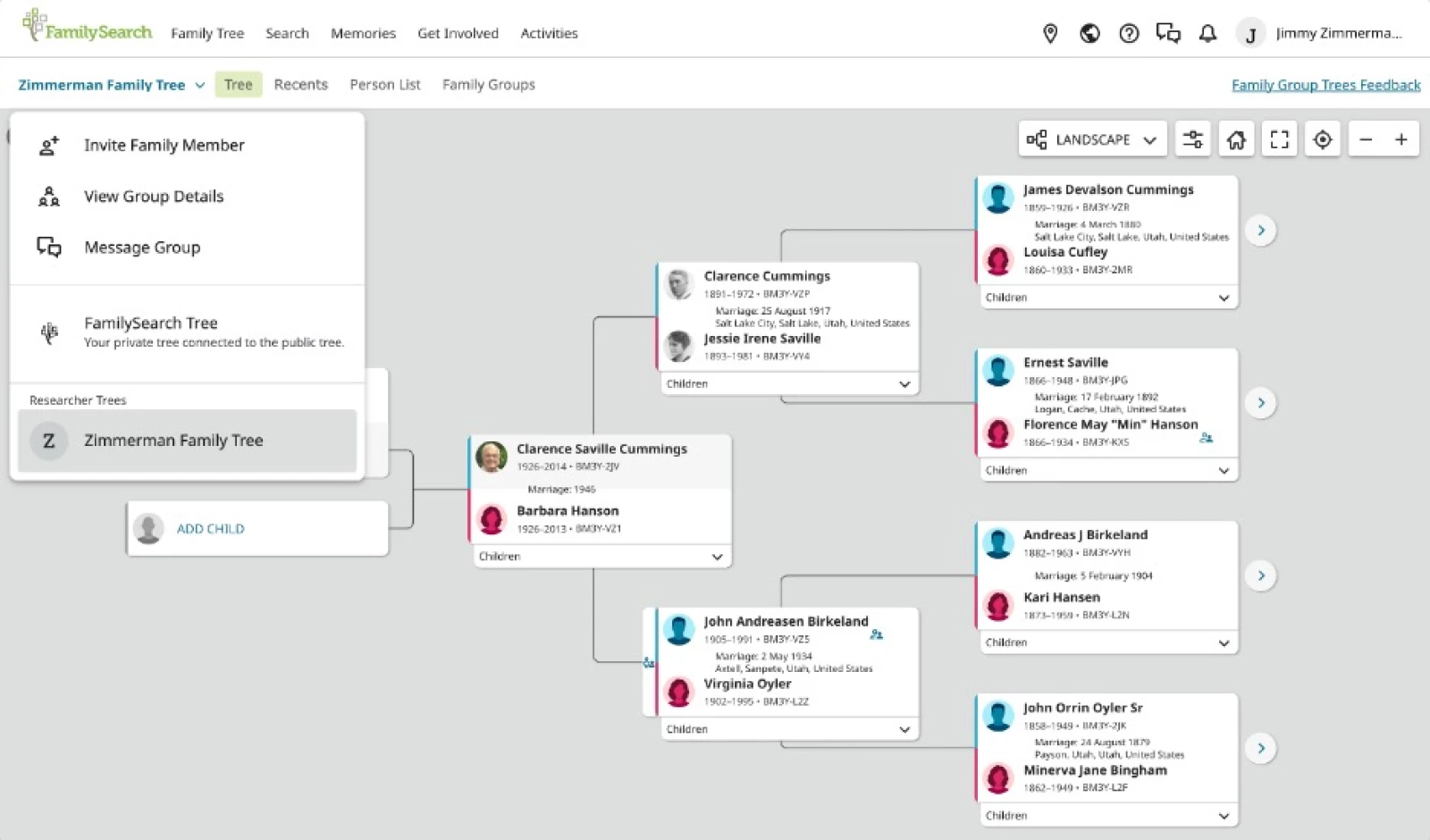Go to the home person icon
Image resolution: width=1430 pixels, height=840 pixels.
(1236, 139)
